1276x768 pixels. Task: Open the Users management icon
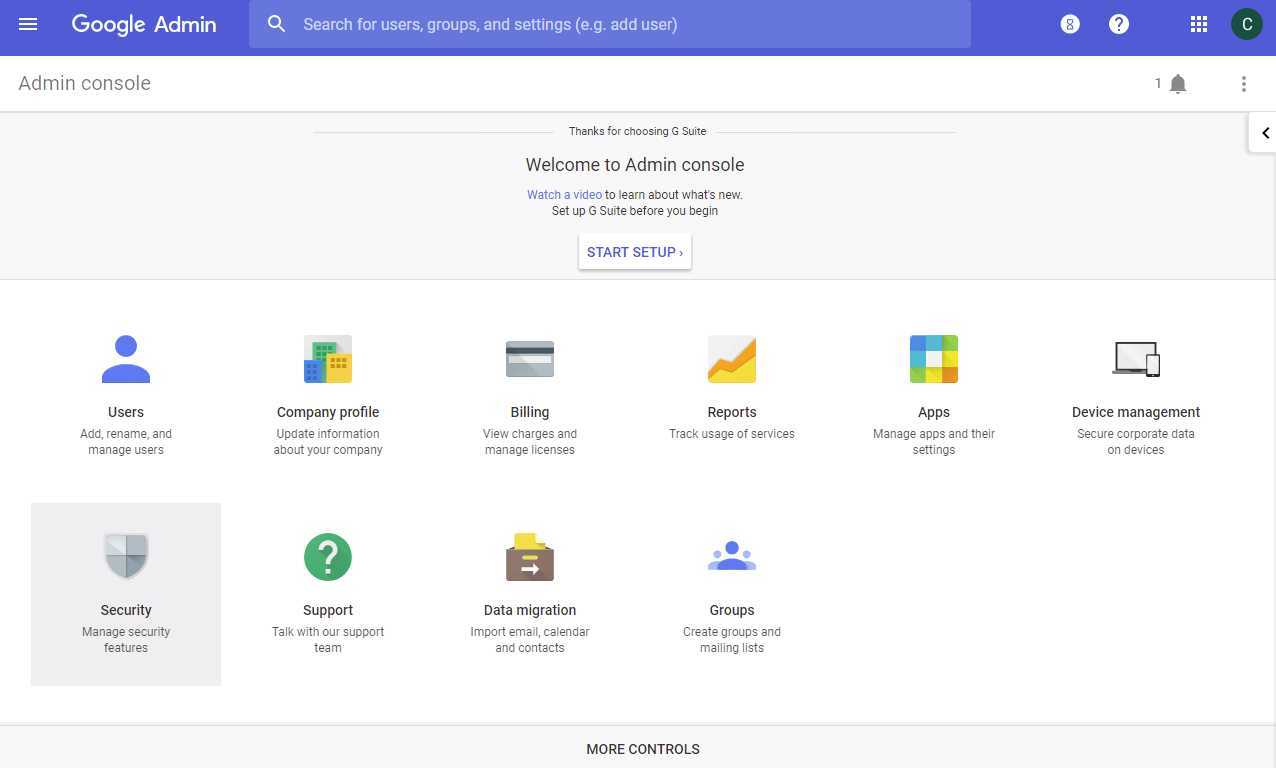tap(126, 358)
